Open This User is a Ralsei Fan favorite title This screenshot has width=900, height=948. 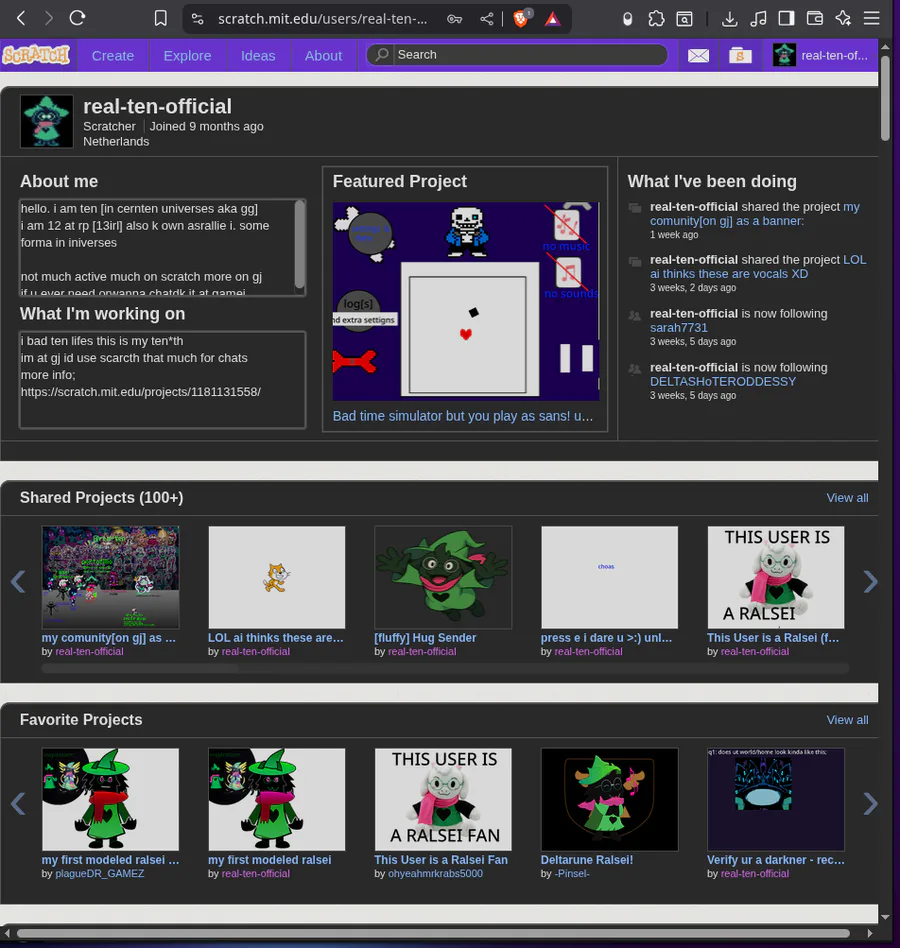(441, 860)
